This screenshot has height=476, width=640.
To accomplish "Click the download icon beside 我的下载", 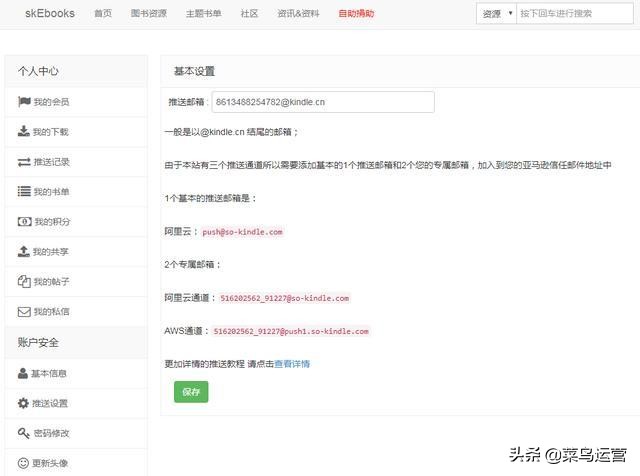I will tap(24, 131).
